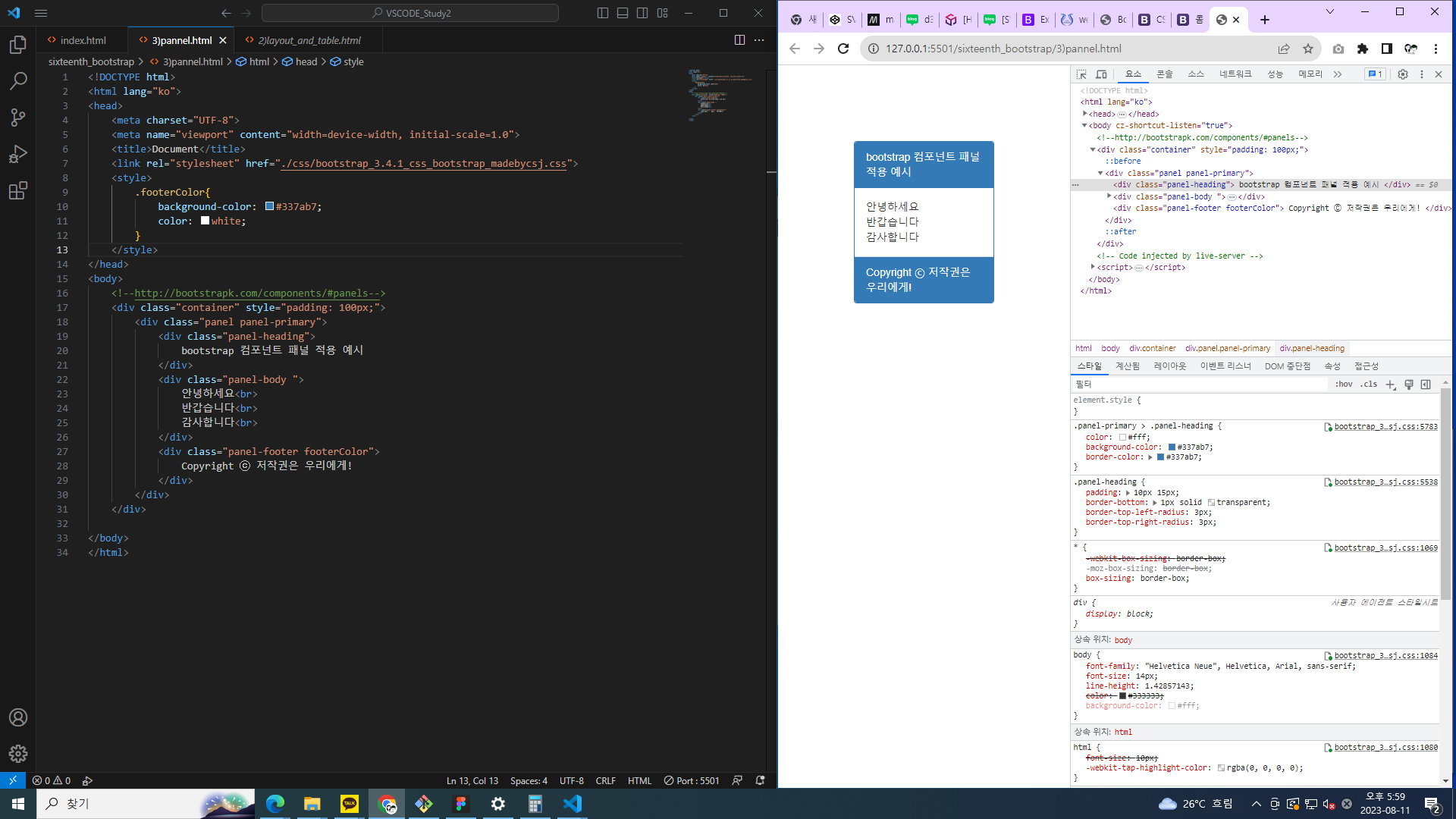
Task: Select the DevTools inspect element picker
Action: [x=1081, y=74]
